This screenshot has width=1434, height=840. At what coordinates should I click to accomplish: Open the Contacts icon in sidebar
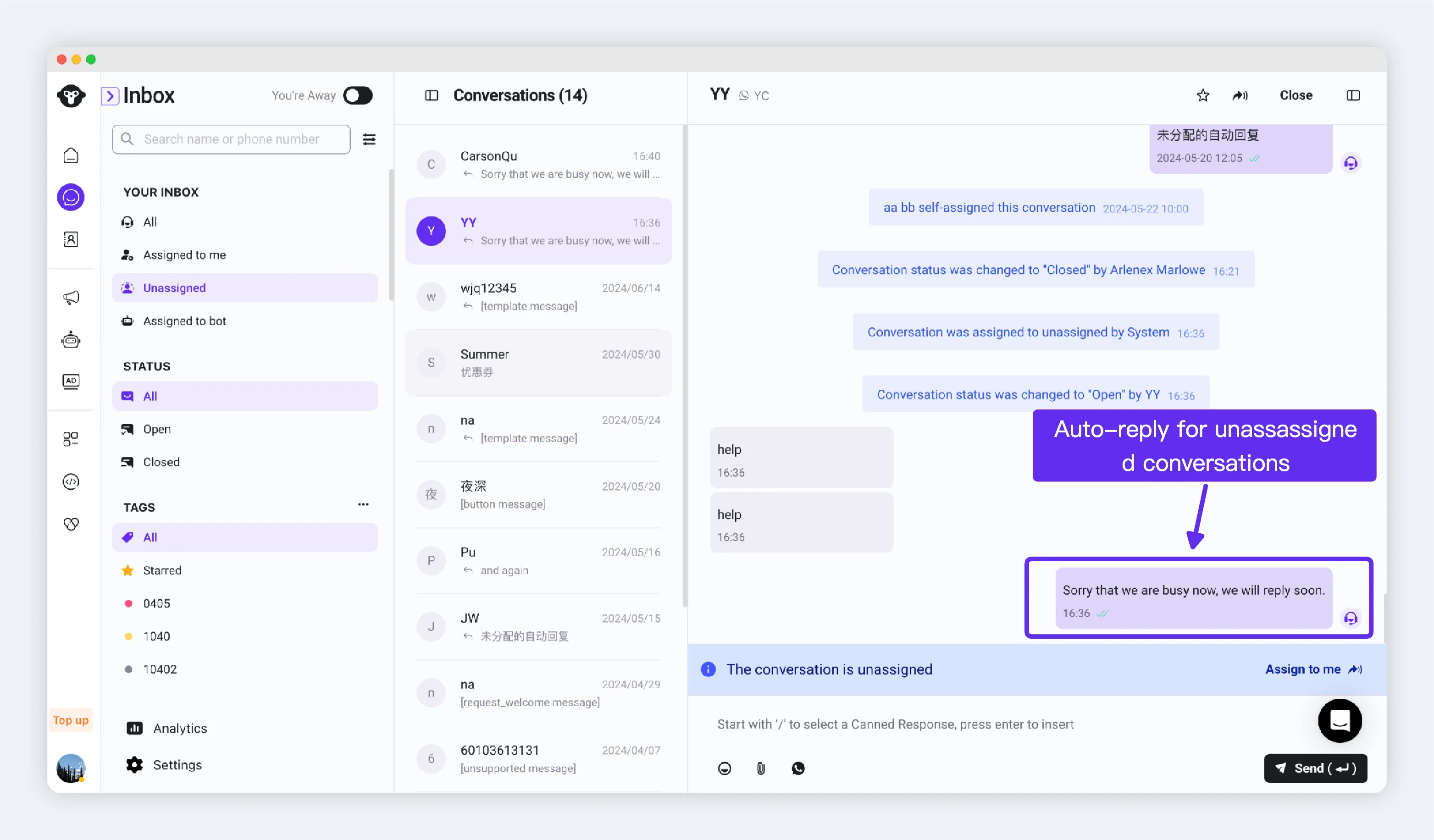coord(71,240)
